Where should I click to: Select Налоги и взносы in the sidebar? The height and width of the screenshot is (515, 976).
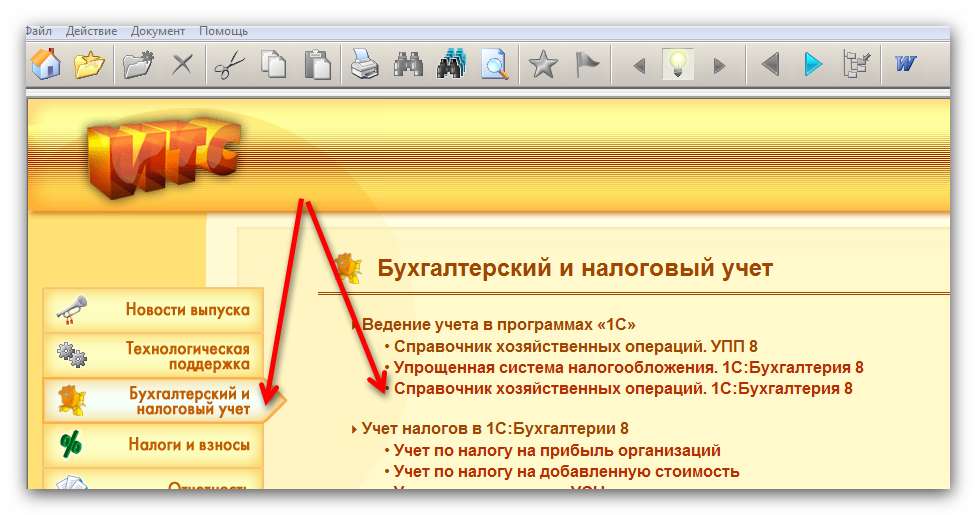coord(153,445)
